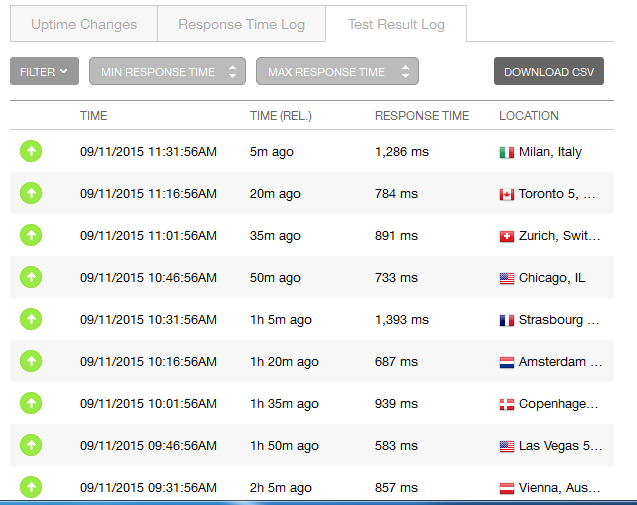Click the '1h 50m ago' relative time
Screen dimensions: 637x505
(284, 446)
